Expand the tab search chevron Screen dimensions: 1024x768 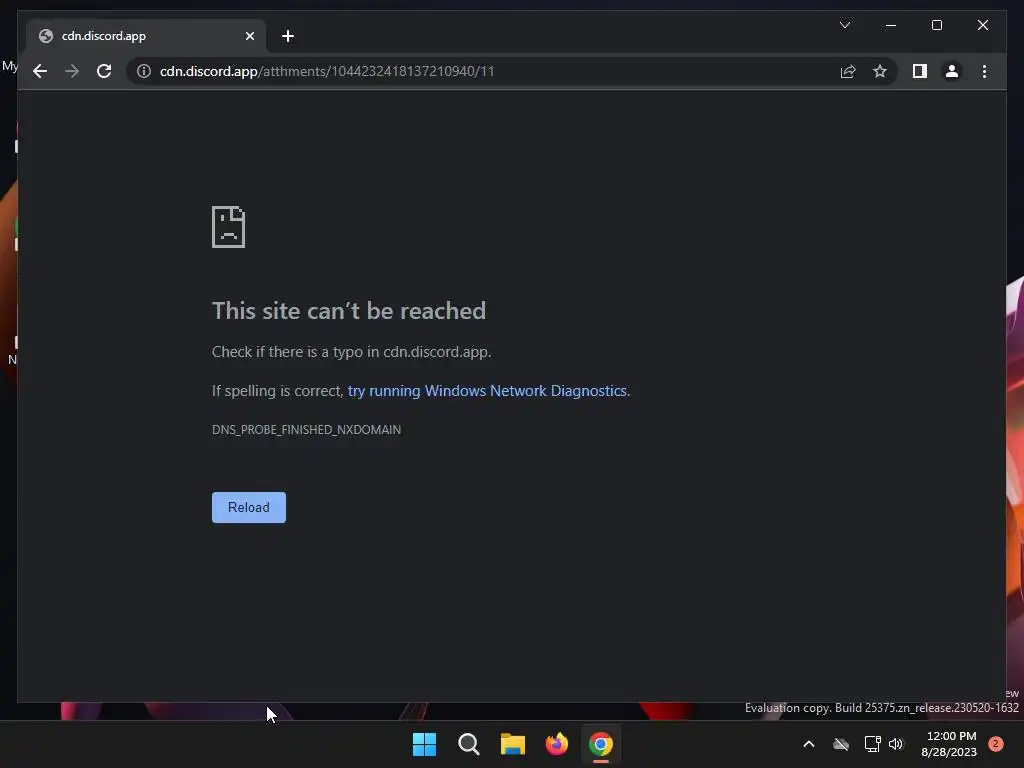[x=844, y=25]
